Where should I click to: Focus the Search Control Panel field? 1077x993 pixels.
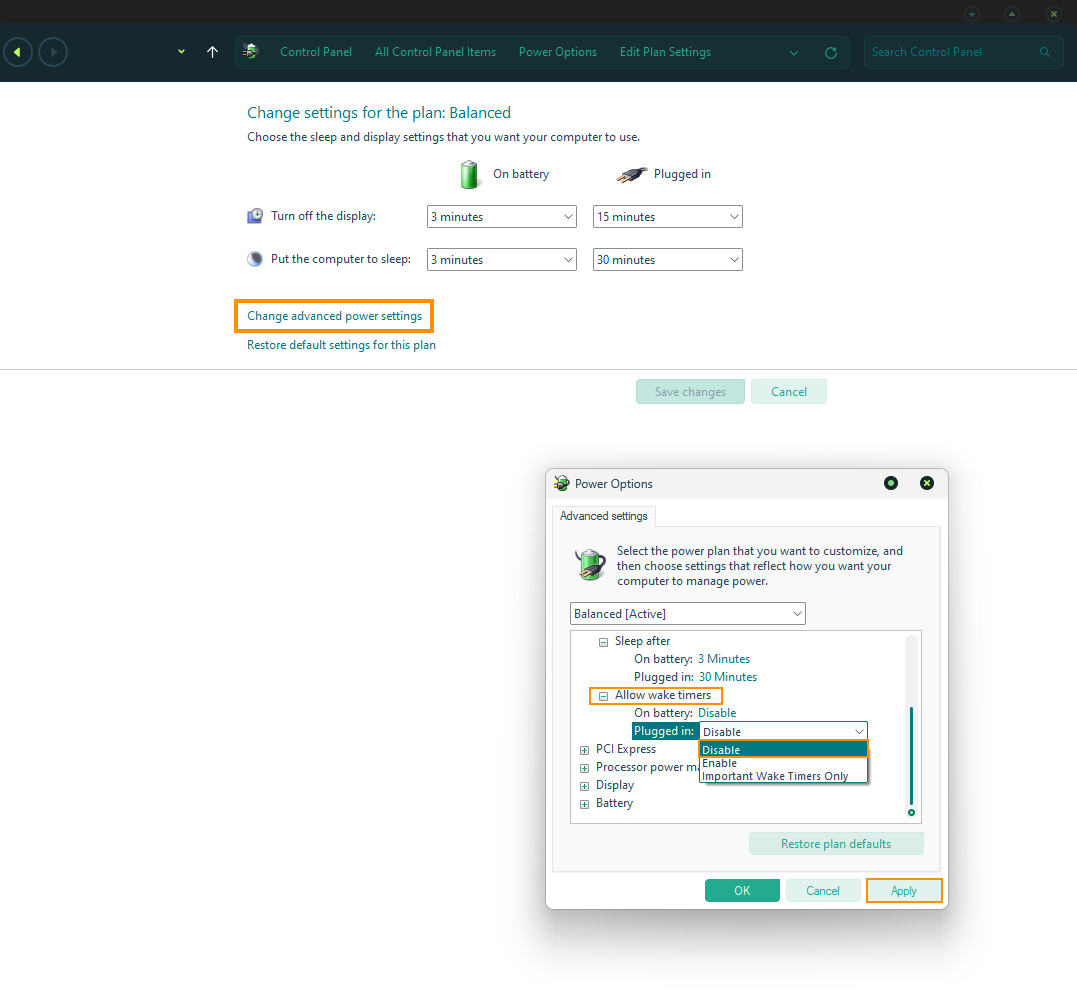click(x=963, y=52)
